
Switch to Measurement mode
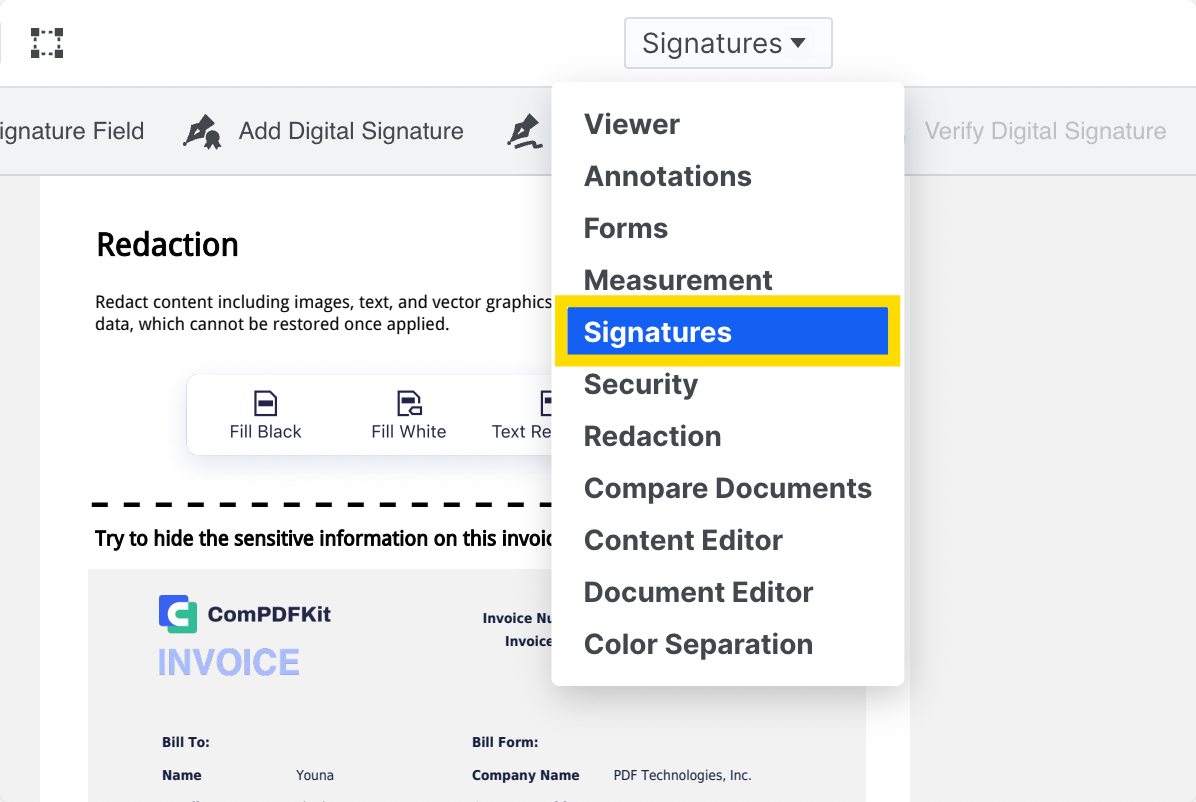(x=678, y=280)
